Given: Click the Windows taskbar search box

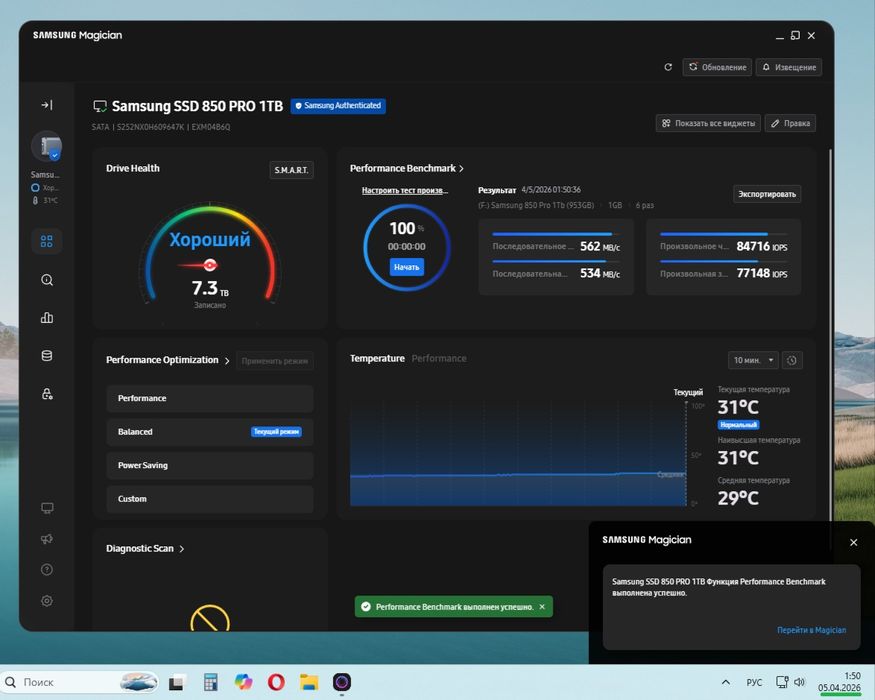Looking at the screenshot, I should (x=79, y=682).
